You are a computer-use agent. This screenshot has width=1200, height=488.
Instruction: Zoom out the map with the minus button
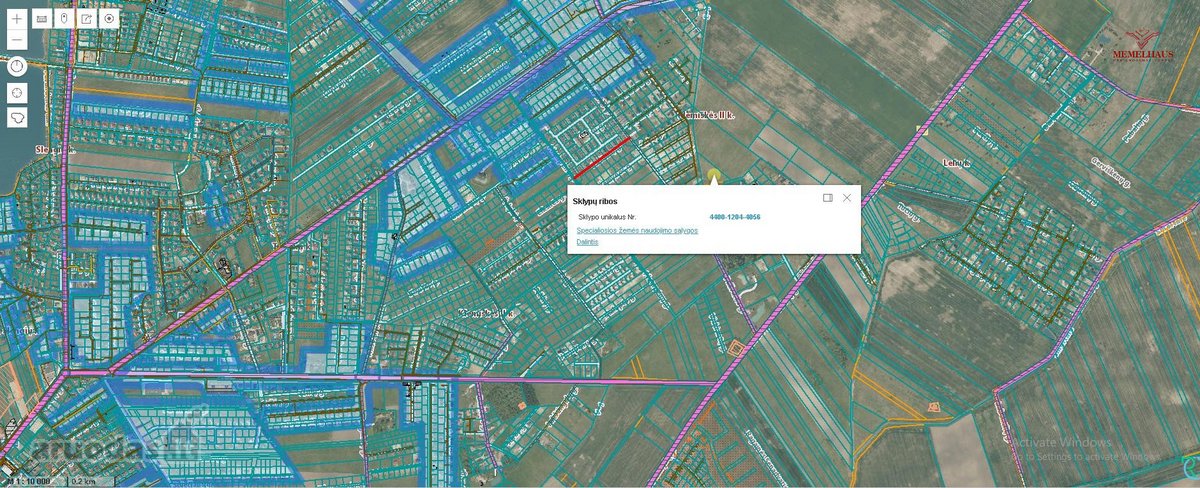point(17,41)
